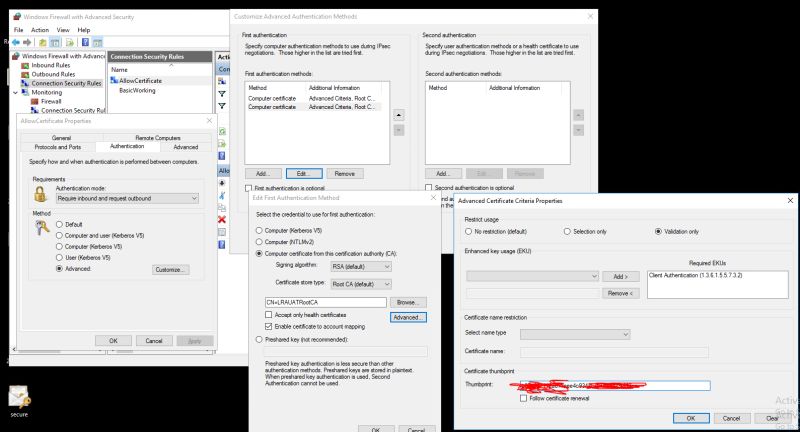Click the first filter funnel icon in Actions
Screen dimensions: 800x432
222,94
